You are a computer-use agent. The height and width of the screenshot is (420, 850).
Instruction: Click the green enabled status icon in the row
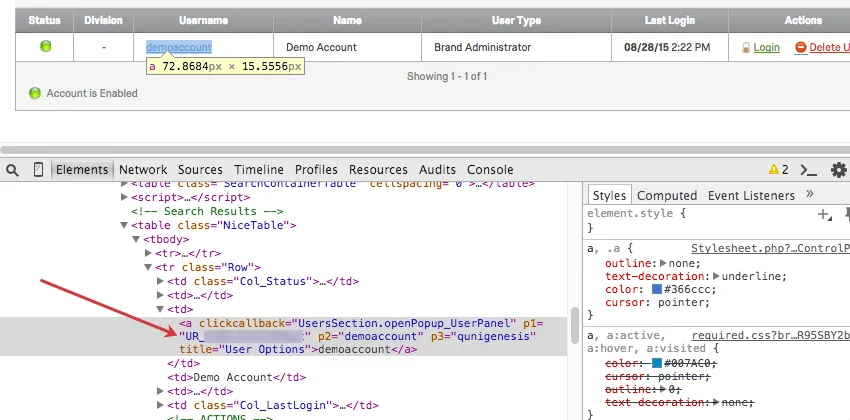(x=45, y=46)
